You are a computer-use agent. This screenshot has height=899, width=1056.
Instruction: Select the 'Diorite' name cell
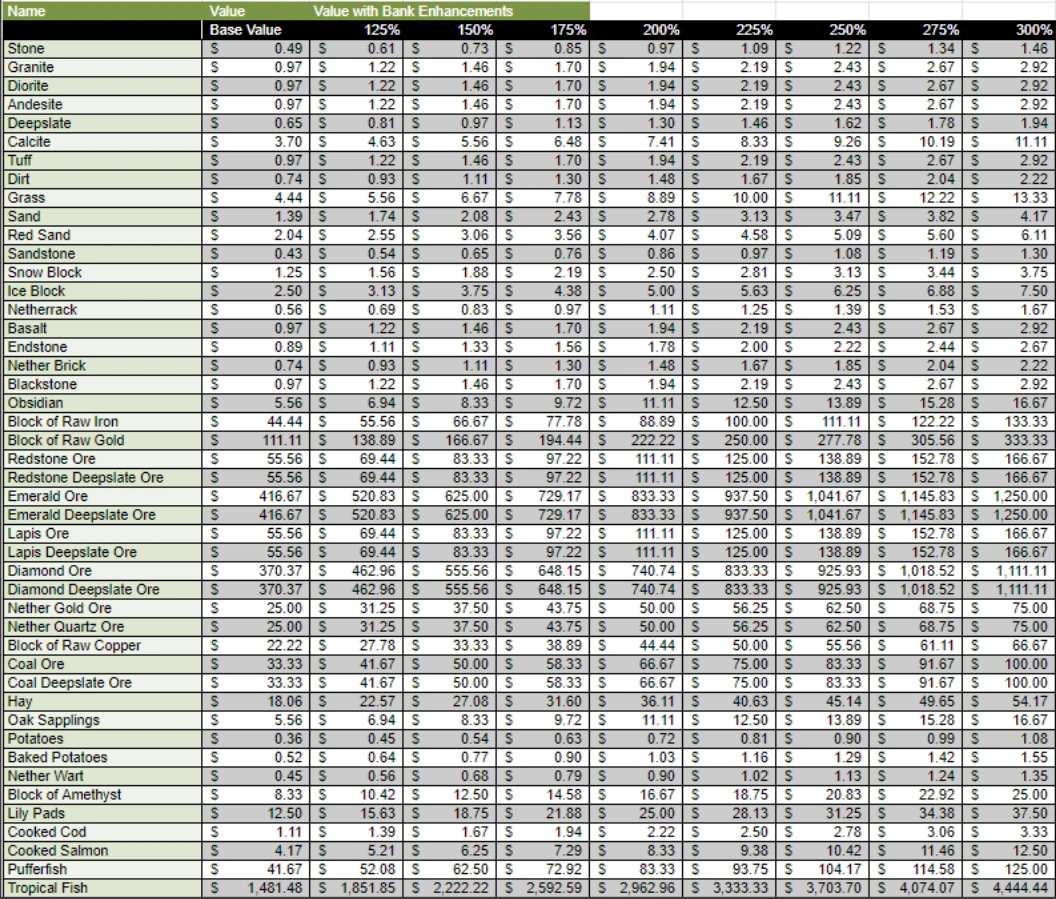(102, 86)
